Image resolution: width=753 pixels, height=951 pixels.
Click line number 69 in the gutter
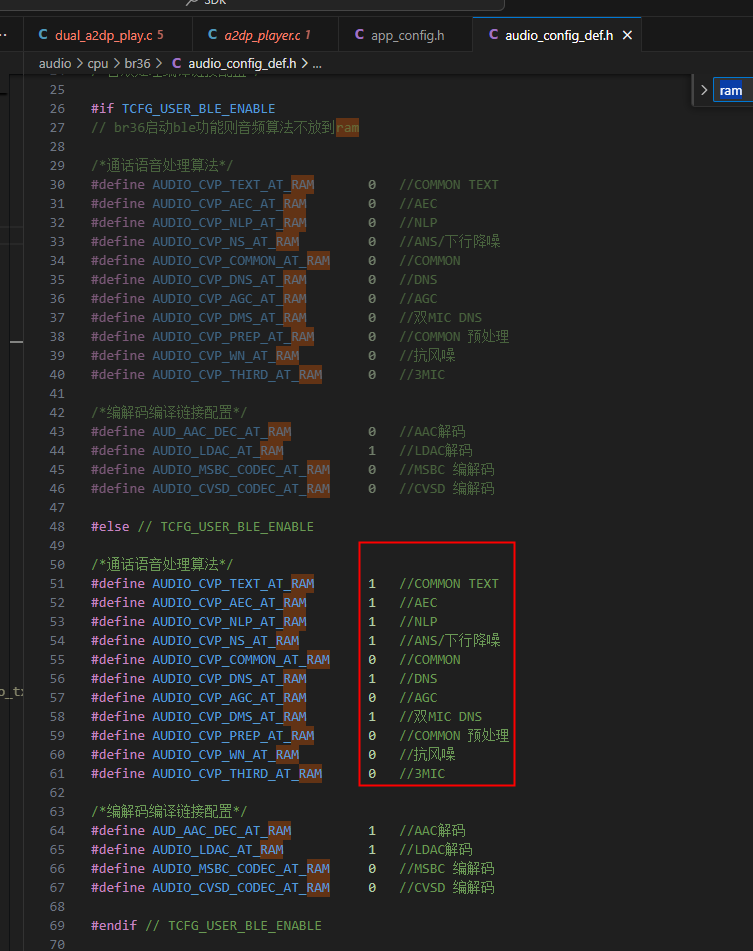tap(57, 926)
